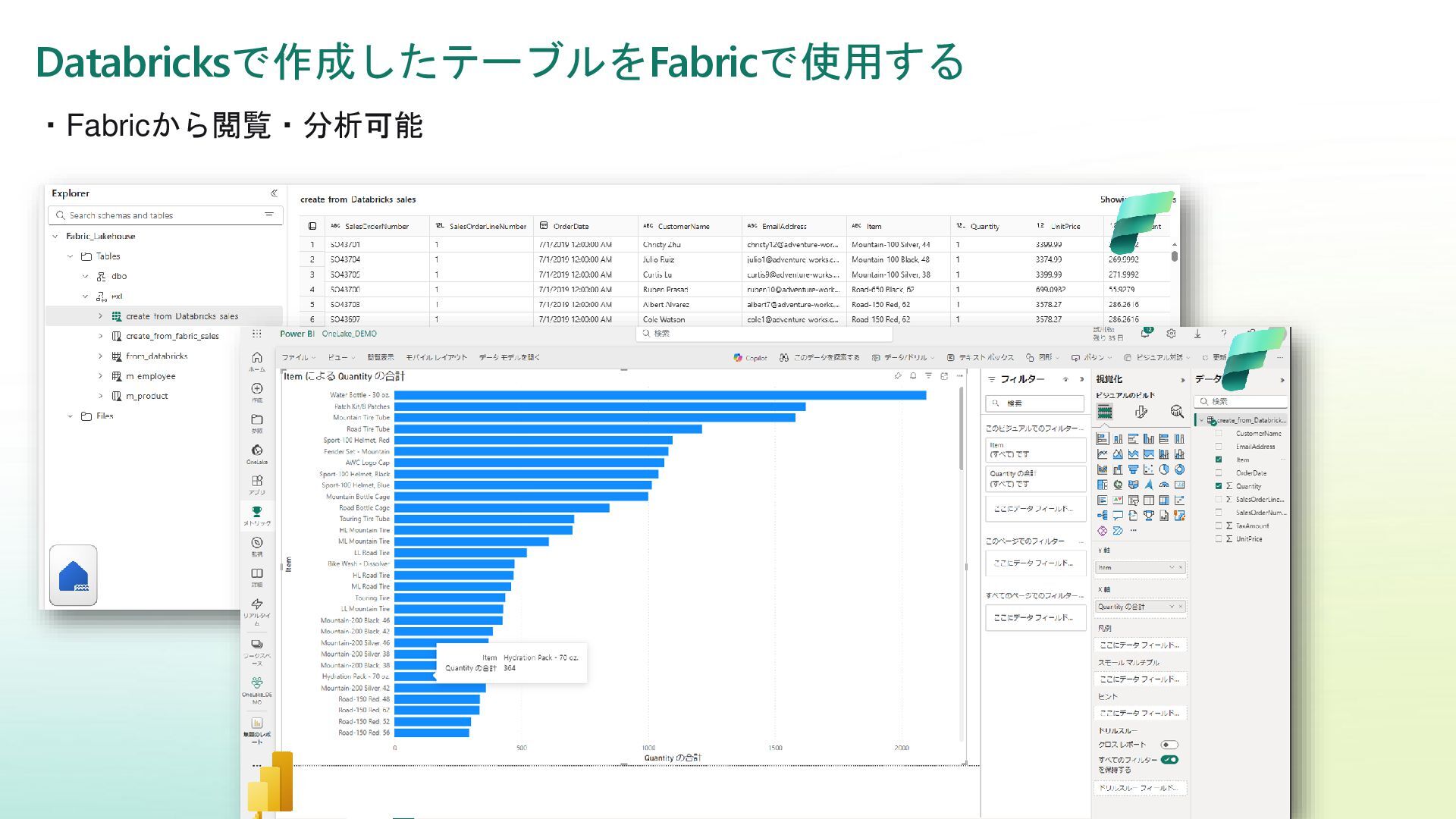Click the Copilot button in the toolbar
Viewport: 1456px width, 819px height.
click(x=750, y=358)
